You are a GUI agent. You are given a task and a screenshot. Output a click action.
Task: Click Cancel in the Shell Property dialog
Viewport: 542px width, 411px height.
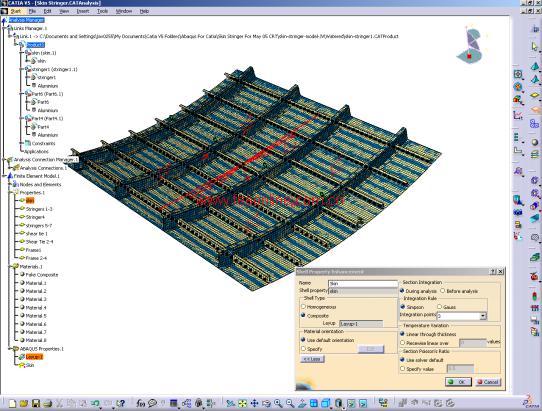coord(488,382)
